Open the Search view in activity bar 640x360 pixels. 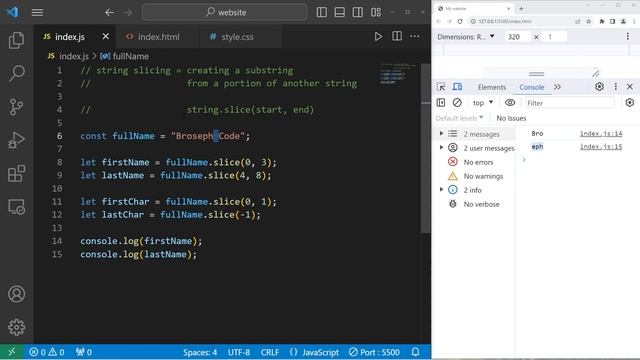pyautogui.click(x=16, y=73)
